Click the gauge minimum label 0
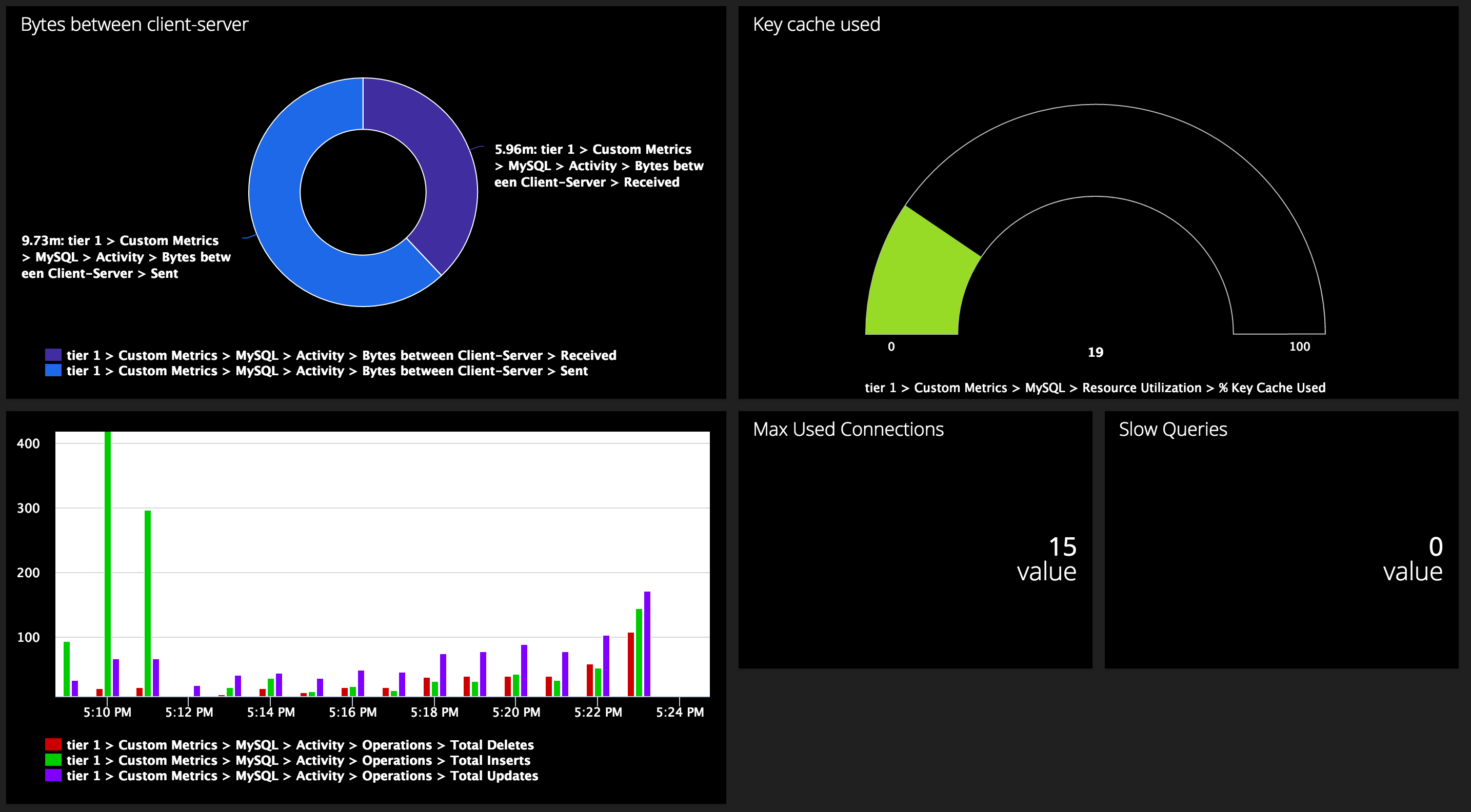This screenshot has height=812, width=1471. [x=891, y=347]
